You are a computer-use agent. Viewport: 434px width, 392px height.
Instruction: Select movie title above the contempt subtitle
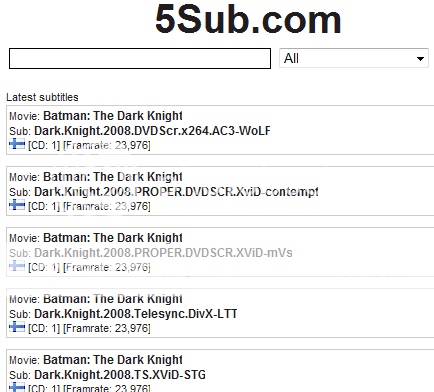pyautogui.click(x=113, y=177)
